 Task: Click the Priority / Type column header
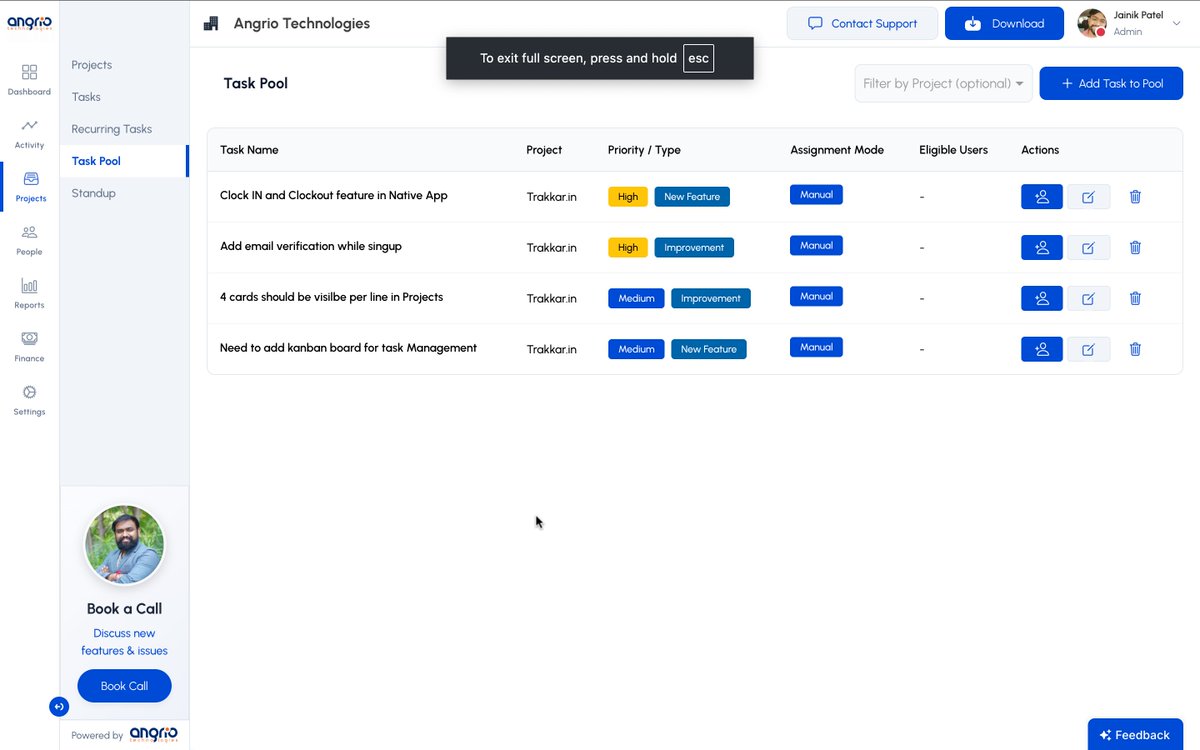coord(644,150)
